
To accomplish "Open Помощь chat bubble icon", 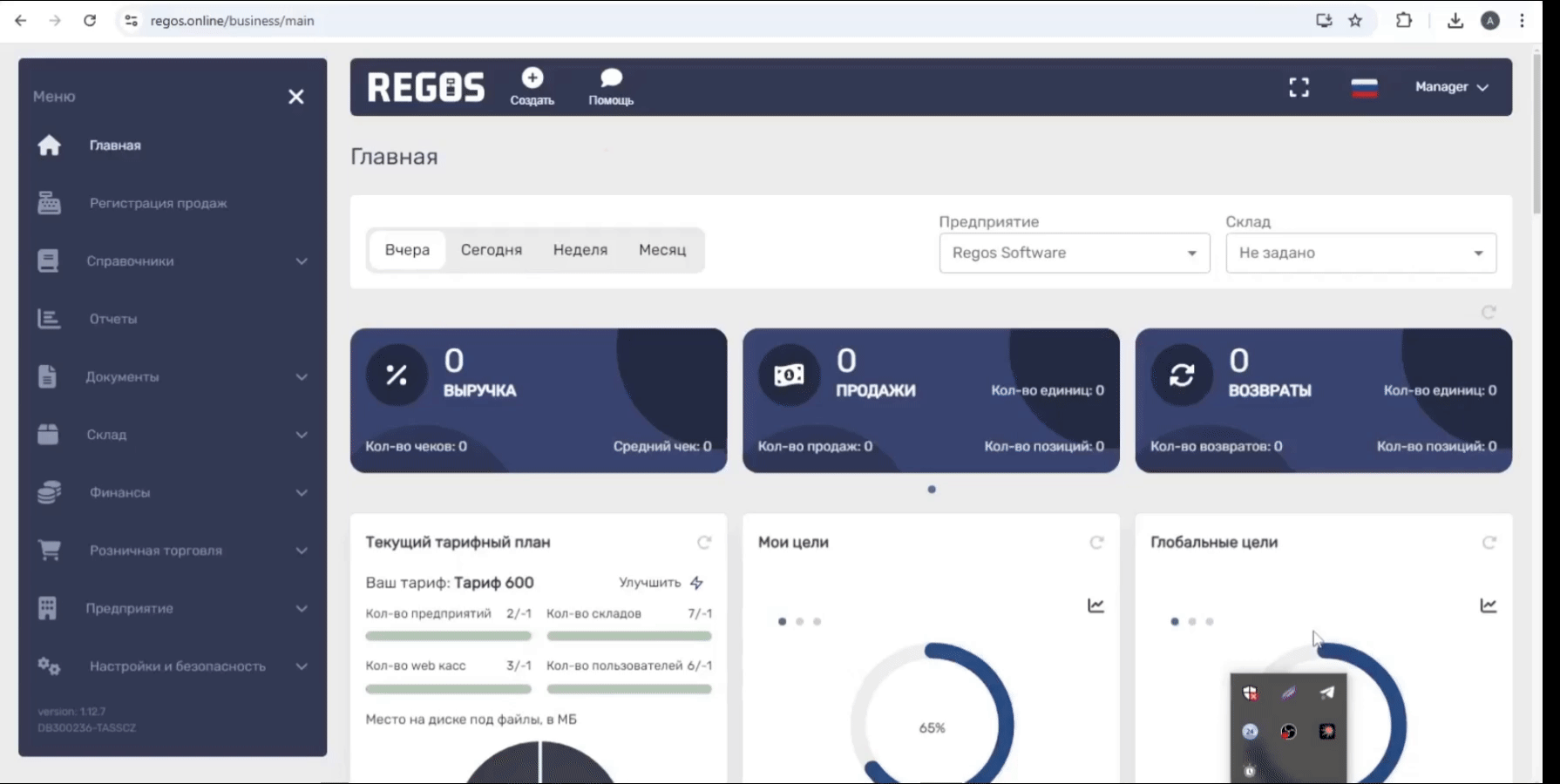I will coord(612,78).
